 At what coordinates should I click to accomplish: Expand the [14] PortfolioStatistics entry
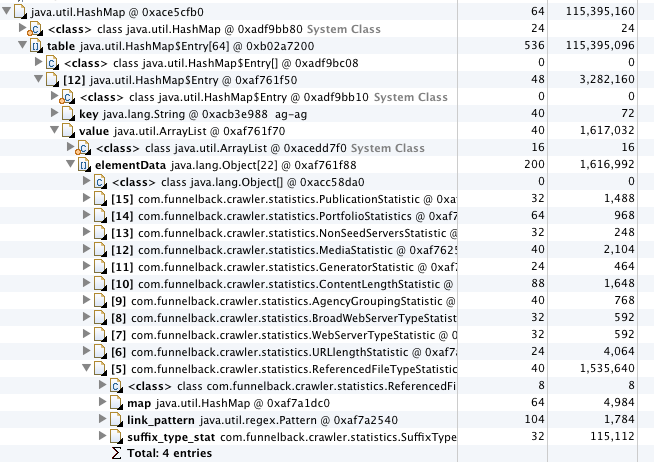pos(87,215)
